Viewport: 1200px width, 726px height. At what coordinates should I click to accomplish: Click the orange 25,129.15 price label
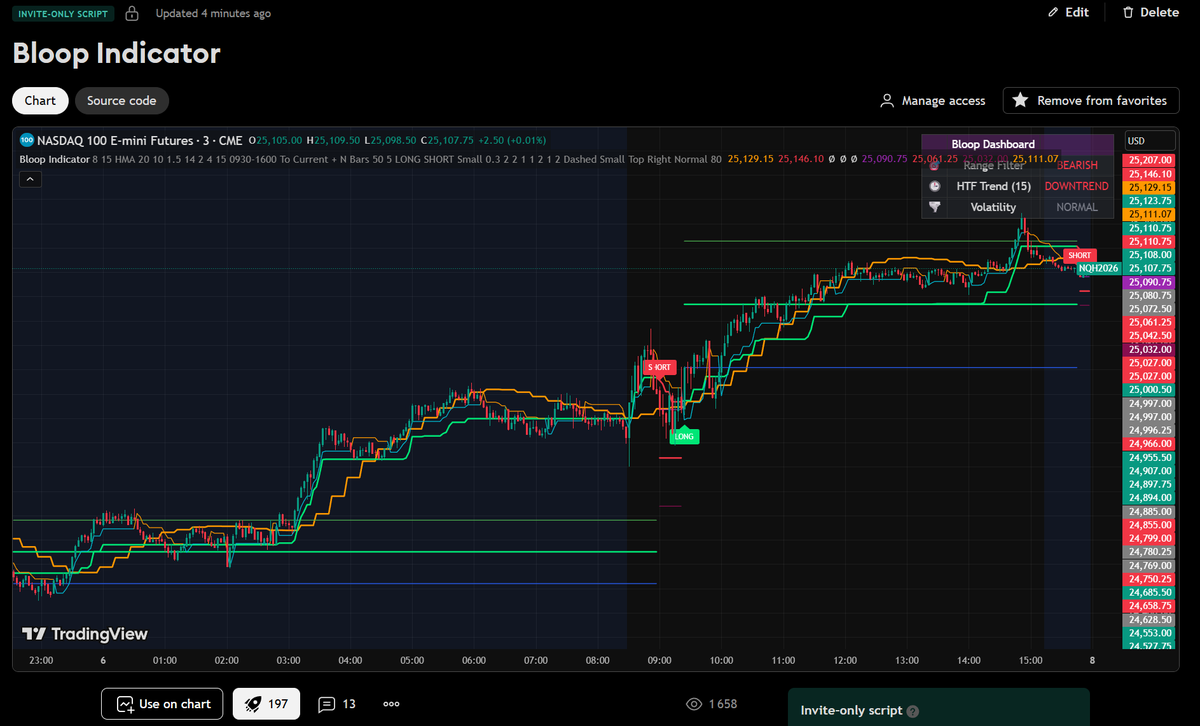(1149, 187)
